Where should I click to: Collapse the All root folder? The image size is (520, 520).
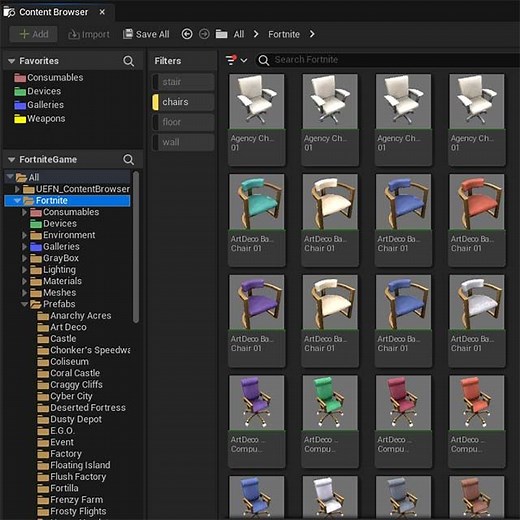[10, 176]
